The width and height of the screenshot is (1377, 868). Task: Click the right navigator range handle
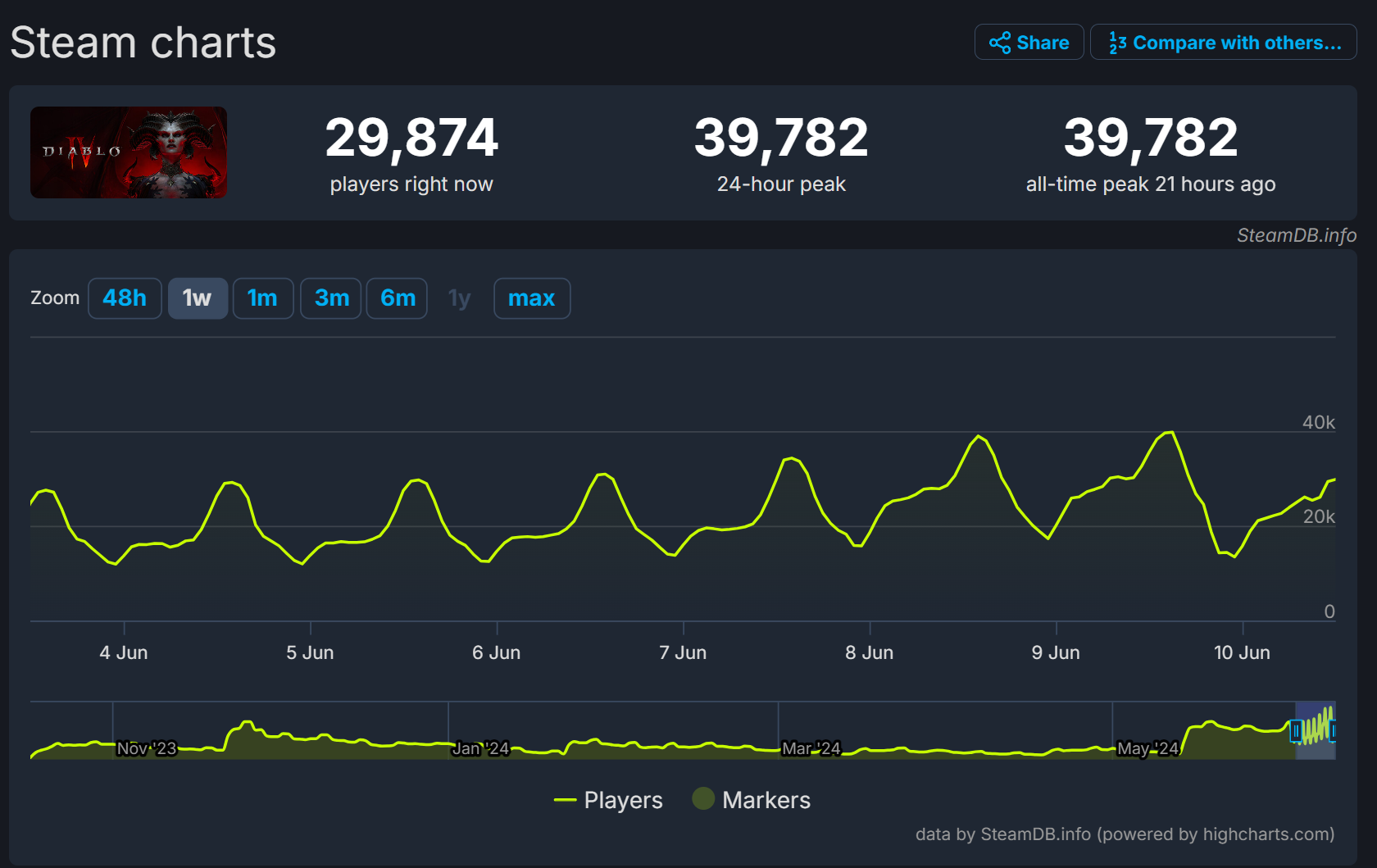(x=1334, y=730)
